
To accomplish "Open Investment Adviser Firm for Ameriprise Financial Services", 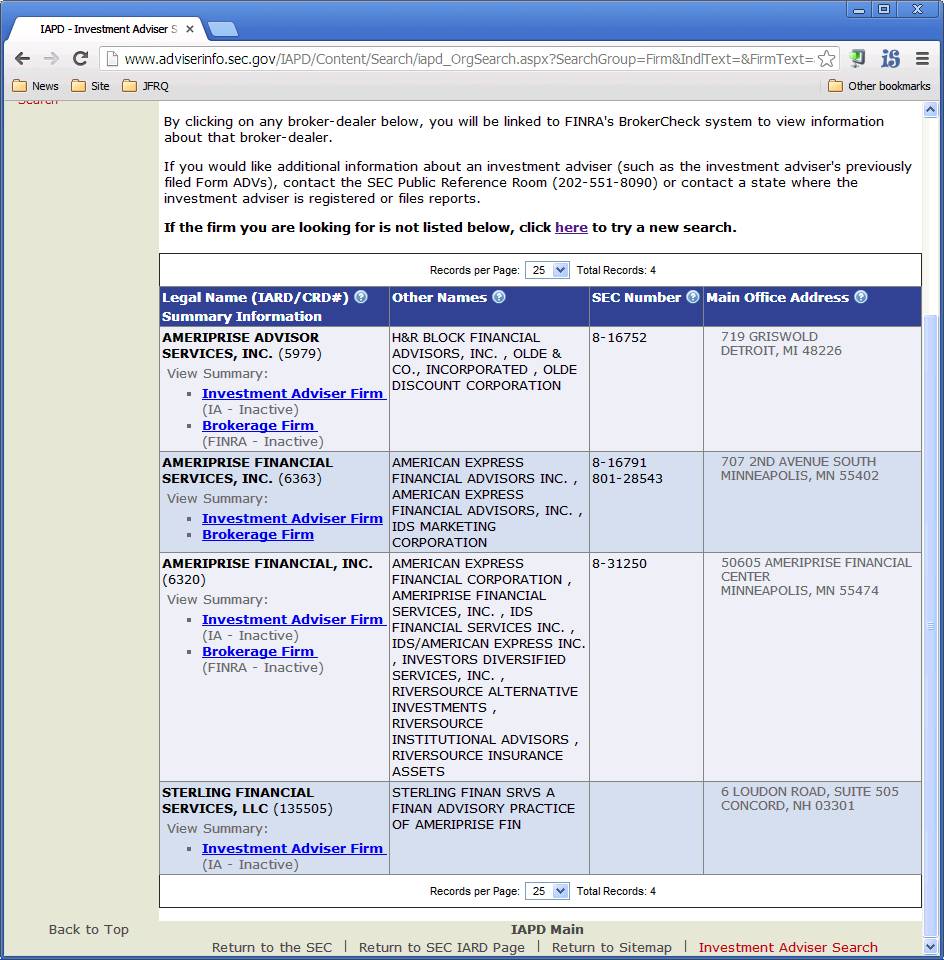I will (292, 519).
